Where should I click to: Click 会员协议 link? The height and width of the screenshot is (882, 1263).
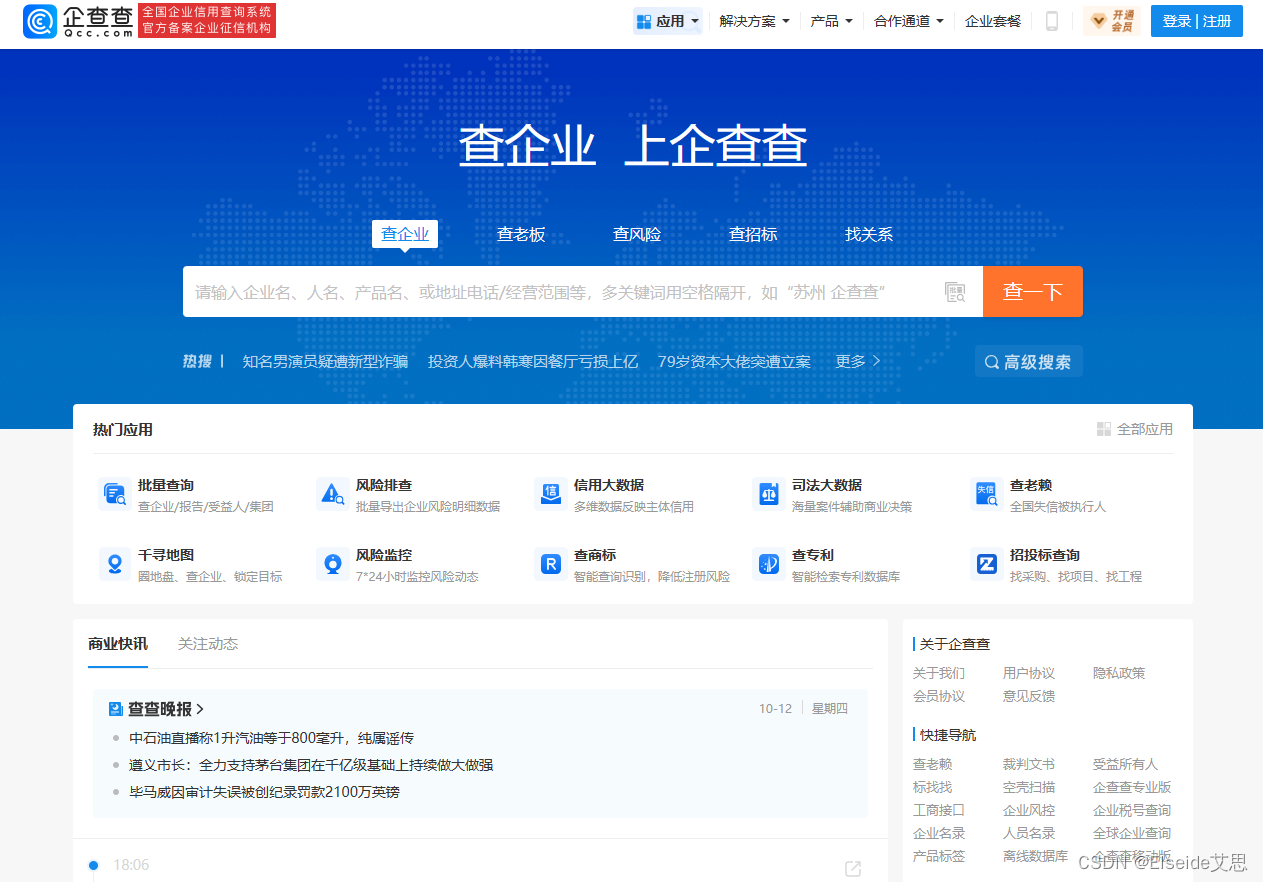coord(939,696)
